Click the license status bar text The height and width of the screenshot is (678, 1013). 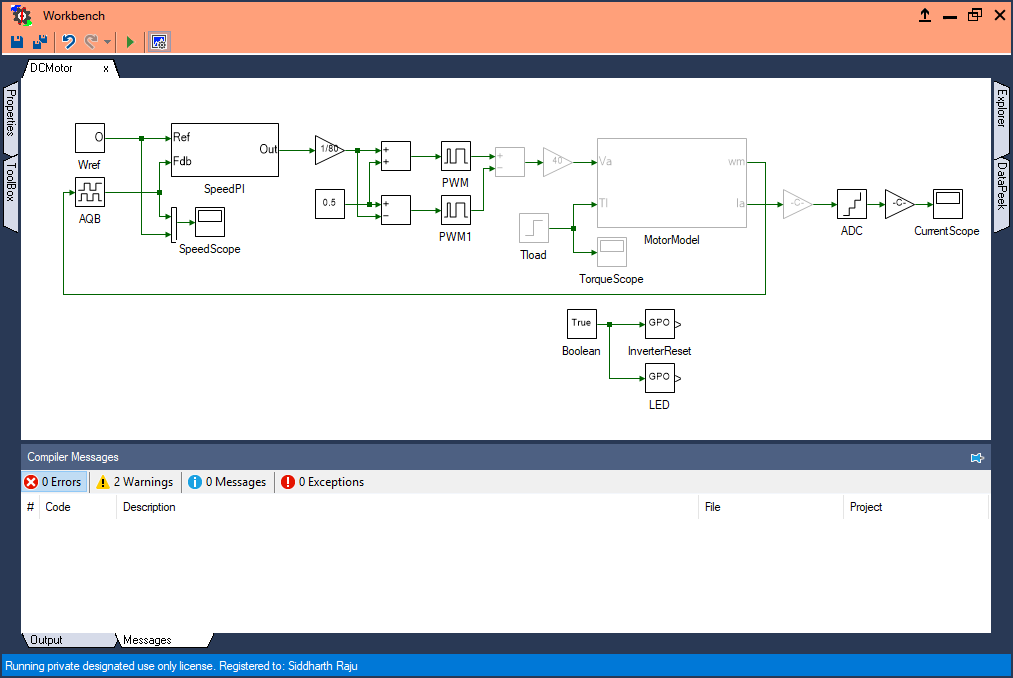182,666
